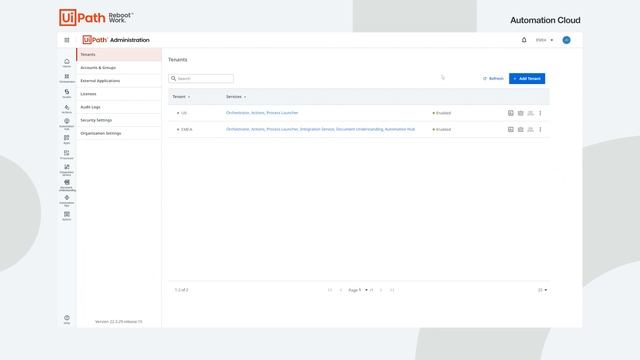Click the Enabled status in EMEA row
The image size is (640, 360).
click(x=442, y=129)
